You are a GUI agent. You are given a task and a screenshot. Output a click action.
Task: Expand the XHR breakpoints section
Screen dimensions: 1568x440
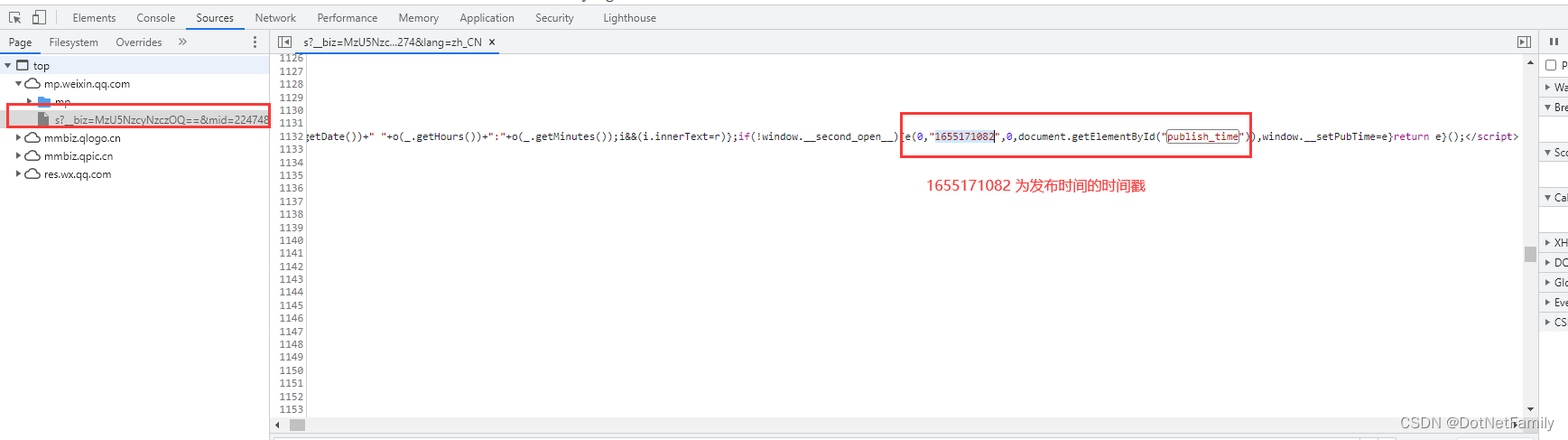[1548, 243]
